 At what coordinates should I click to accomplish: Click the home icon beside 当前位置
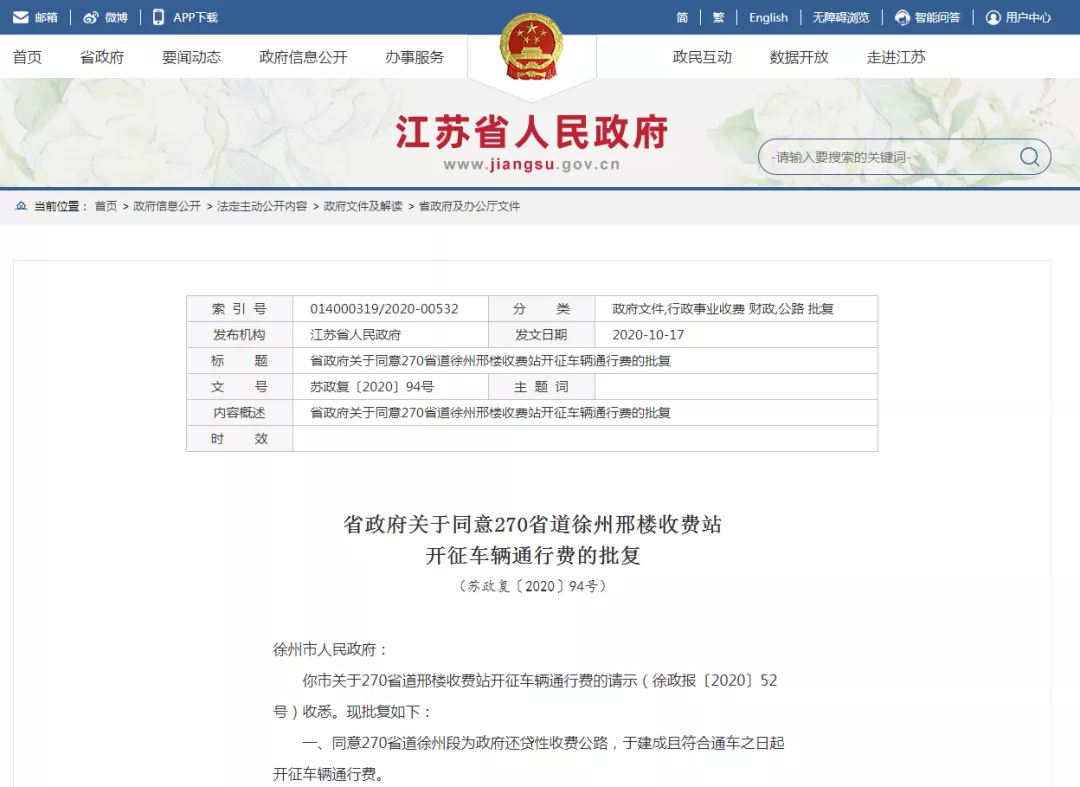click(x=21, y=206)
